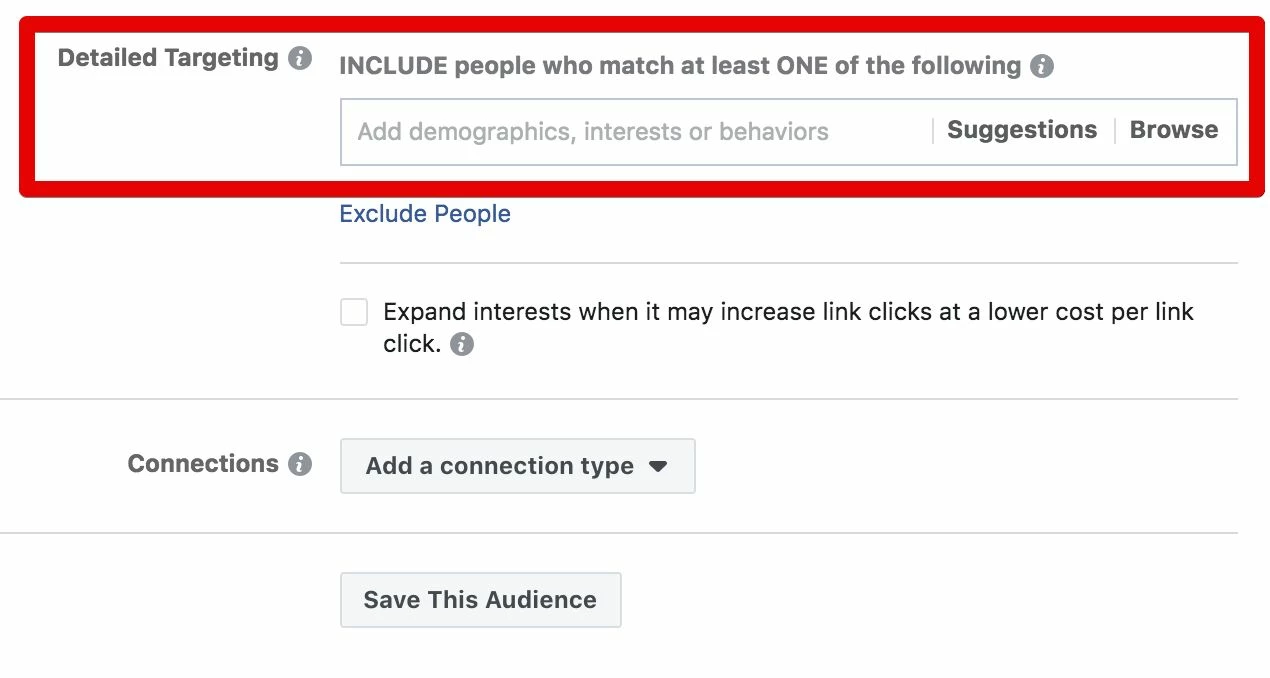Open Suggestions in the targeting field
Screen dimensions: 1270x678
pyautogui.click(x=1022, y=130)
